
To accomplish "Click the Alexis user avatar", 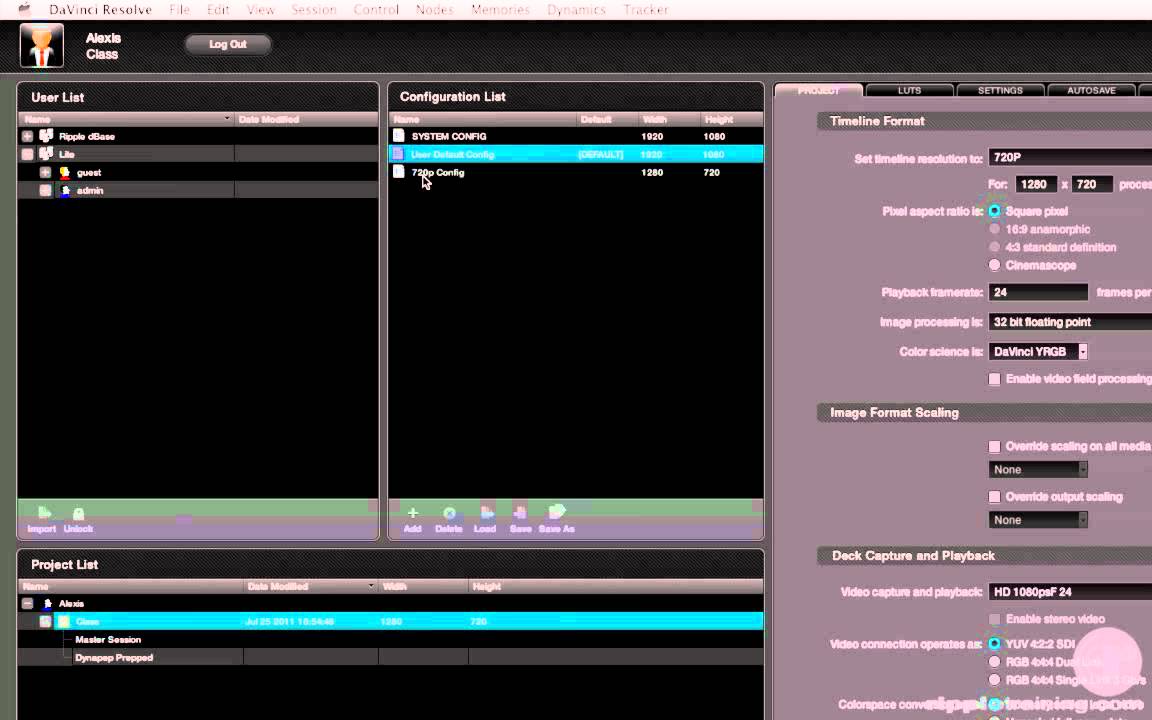I will click(42, 46).
